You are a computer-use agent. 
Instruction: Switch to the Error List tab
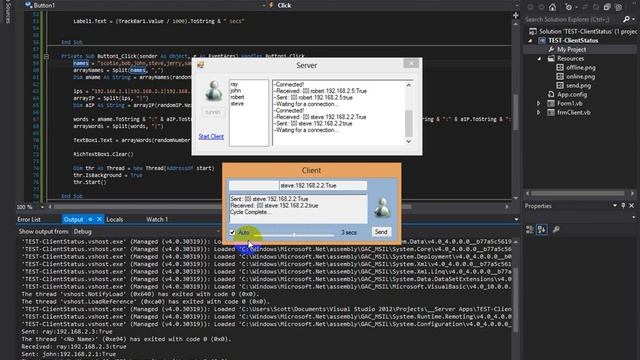pos(29,219)
